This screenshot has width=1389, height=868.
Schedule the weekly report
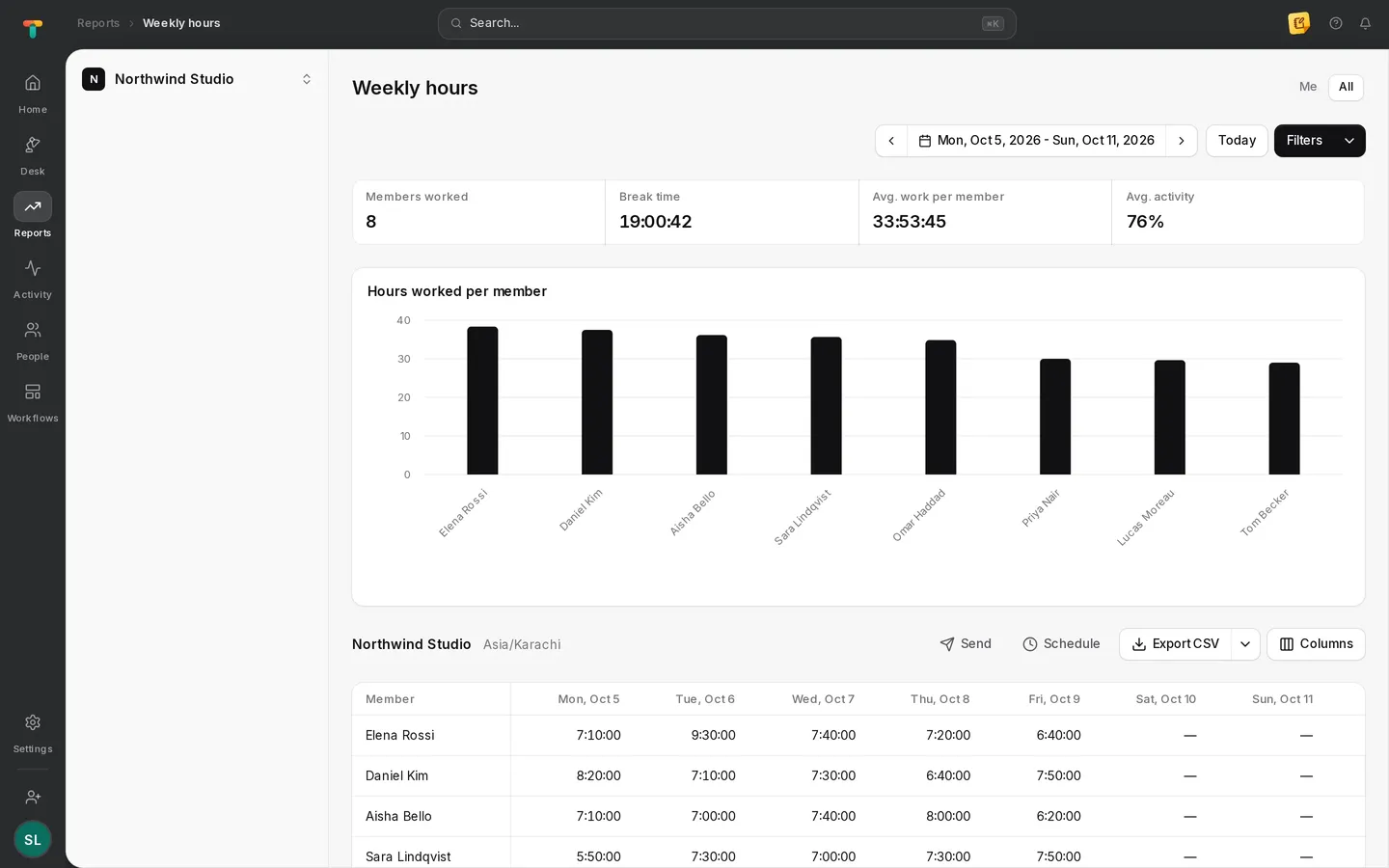tap(1061, 644)
